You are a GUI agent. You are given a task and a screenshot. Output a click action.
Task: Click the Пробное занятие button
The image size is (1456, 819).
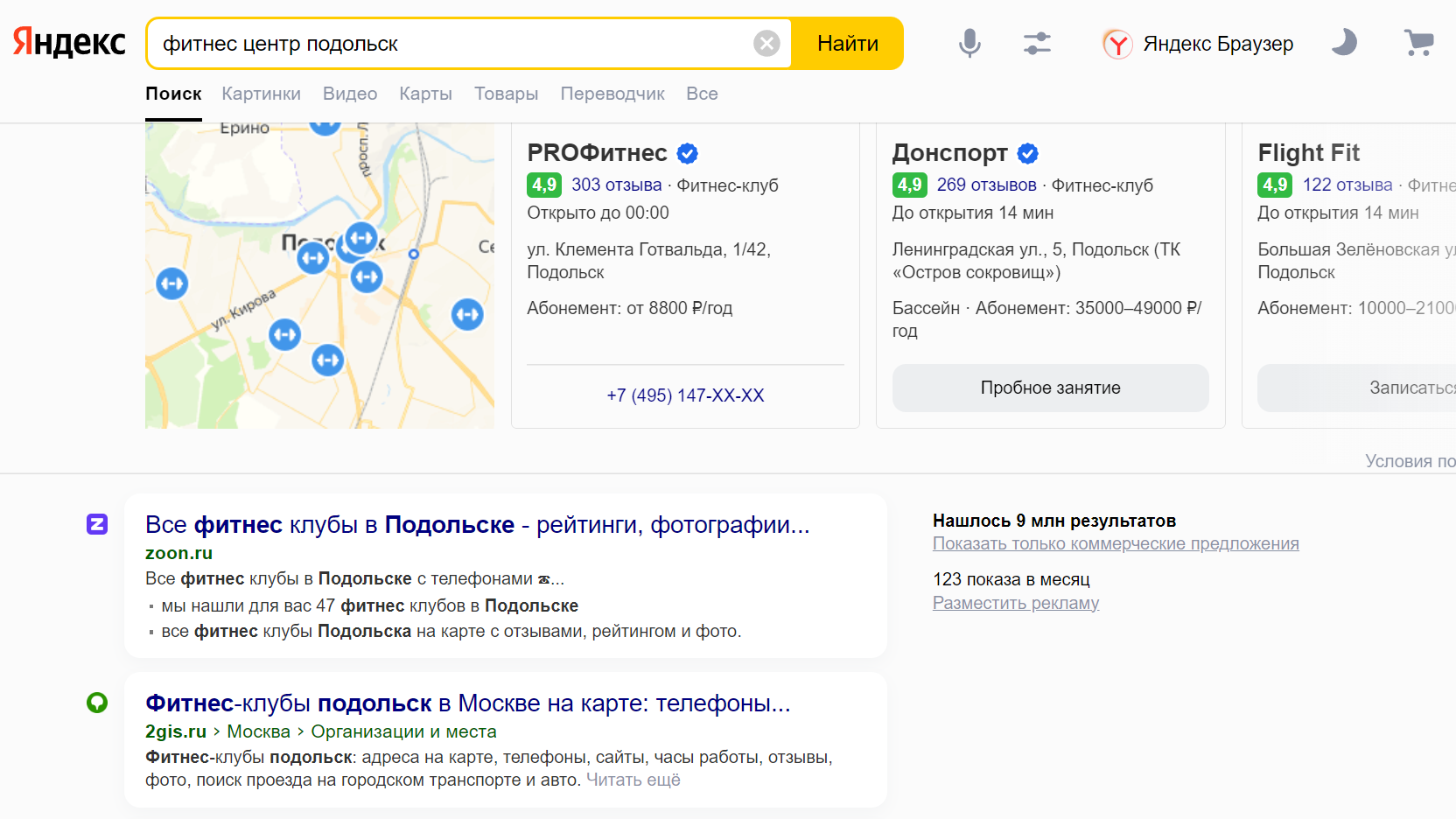pos(1050,388)
